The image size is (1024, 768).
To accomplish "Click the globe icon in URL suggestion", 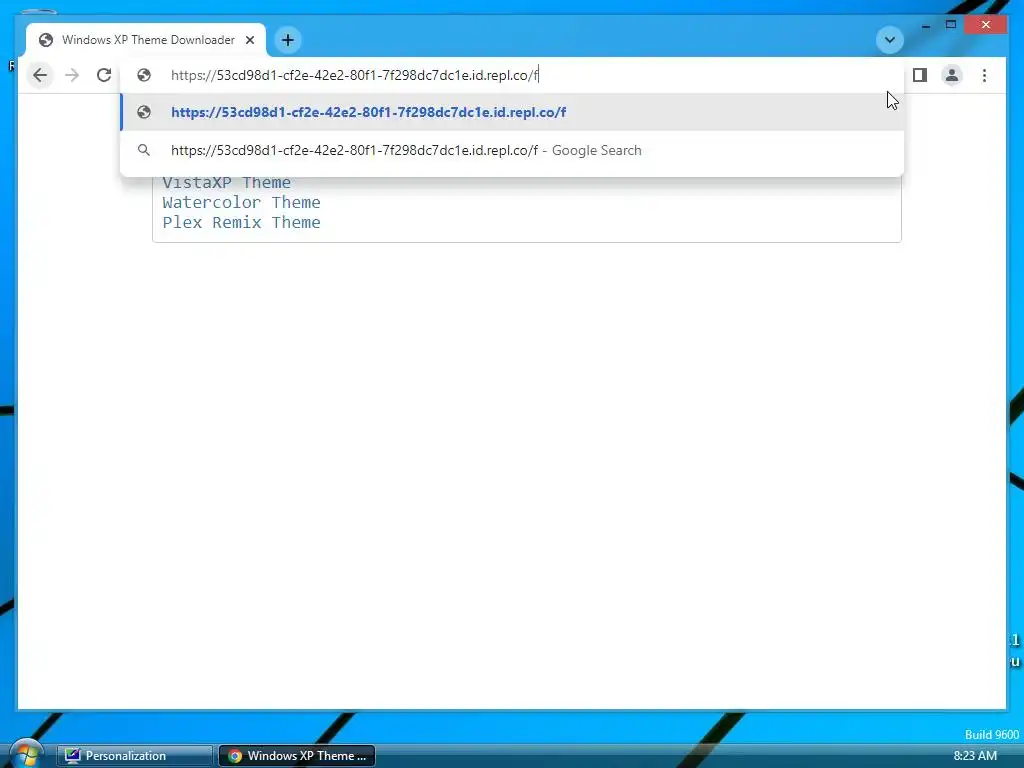I will (144, 112).
